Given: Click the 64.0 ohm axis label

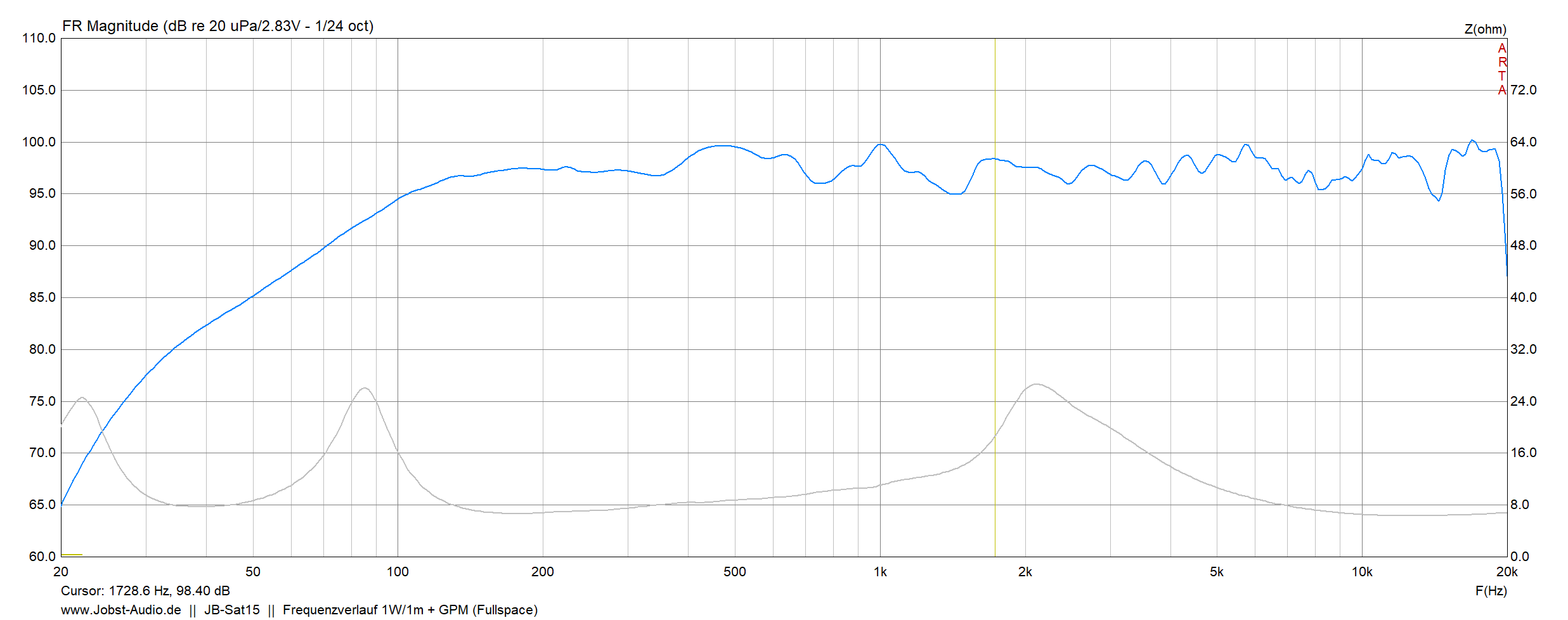Looking at the screenshot, I should 1523,142.
